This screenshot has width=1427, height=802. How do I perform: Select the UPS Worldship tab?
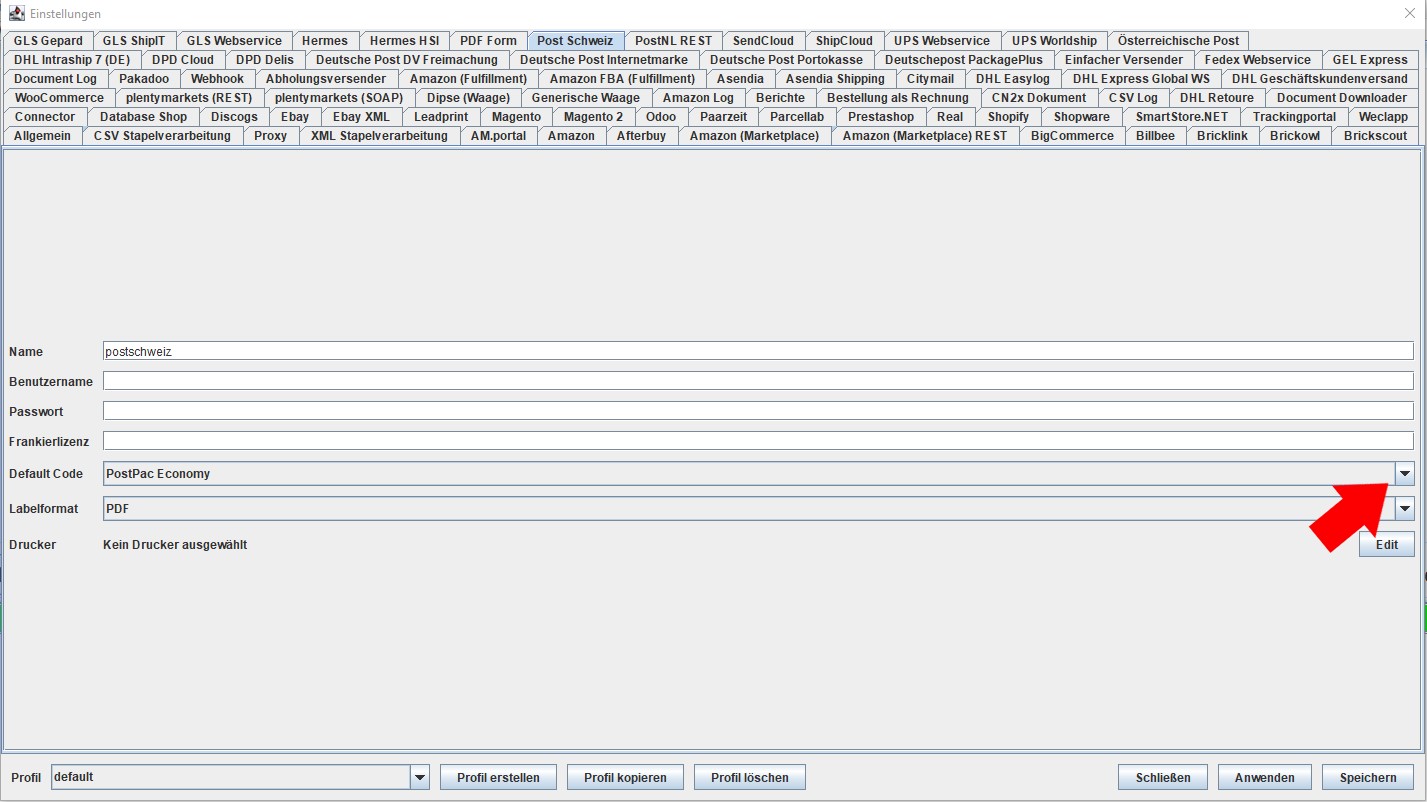point(1054,41)
